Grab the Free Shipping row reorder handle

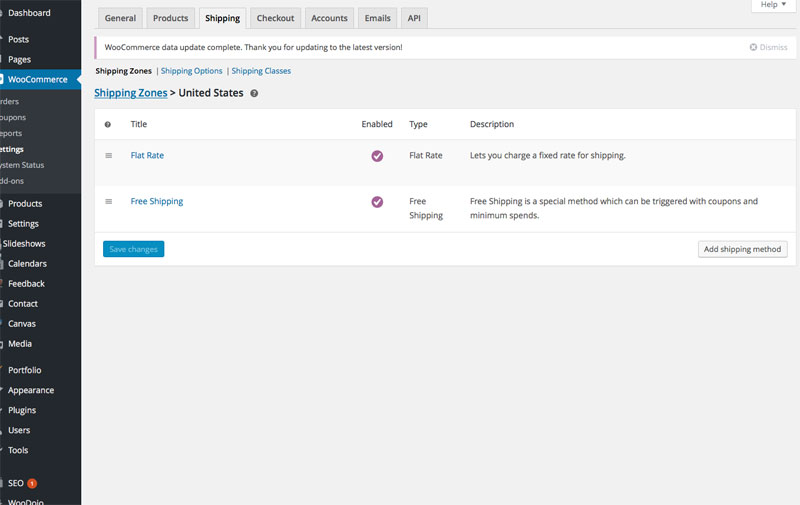109,201
